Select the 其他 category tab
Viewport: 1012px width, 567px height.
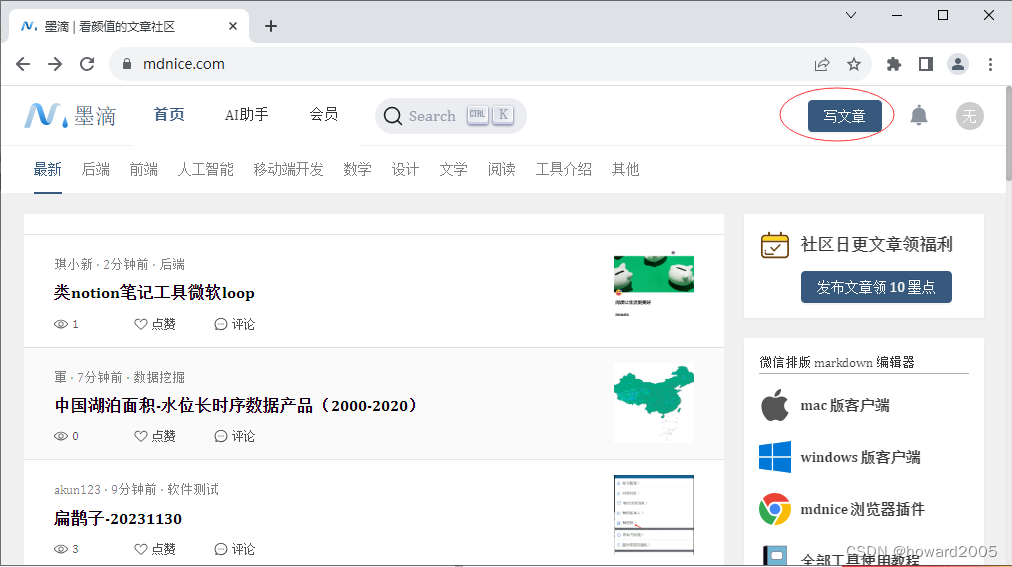[625, 169]
